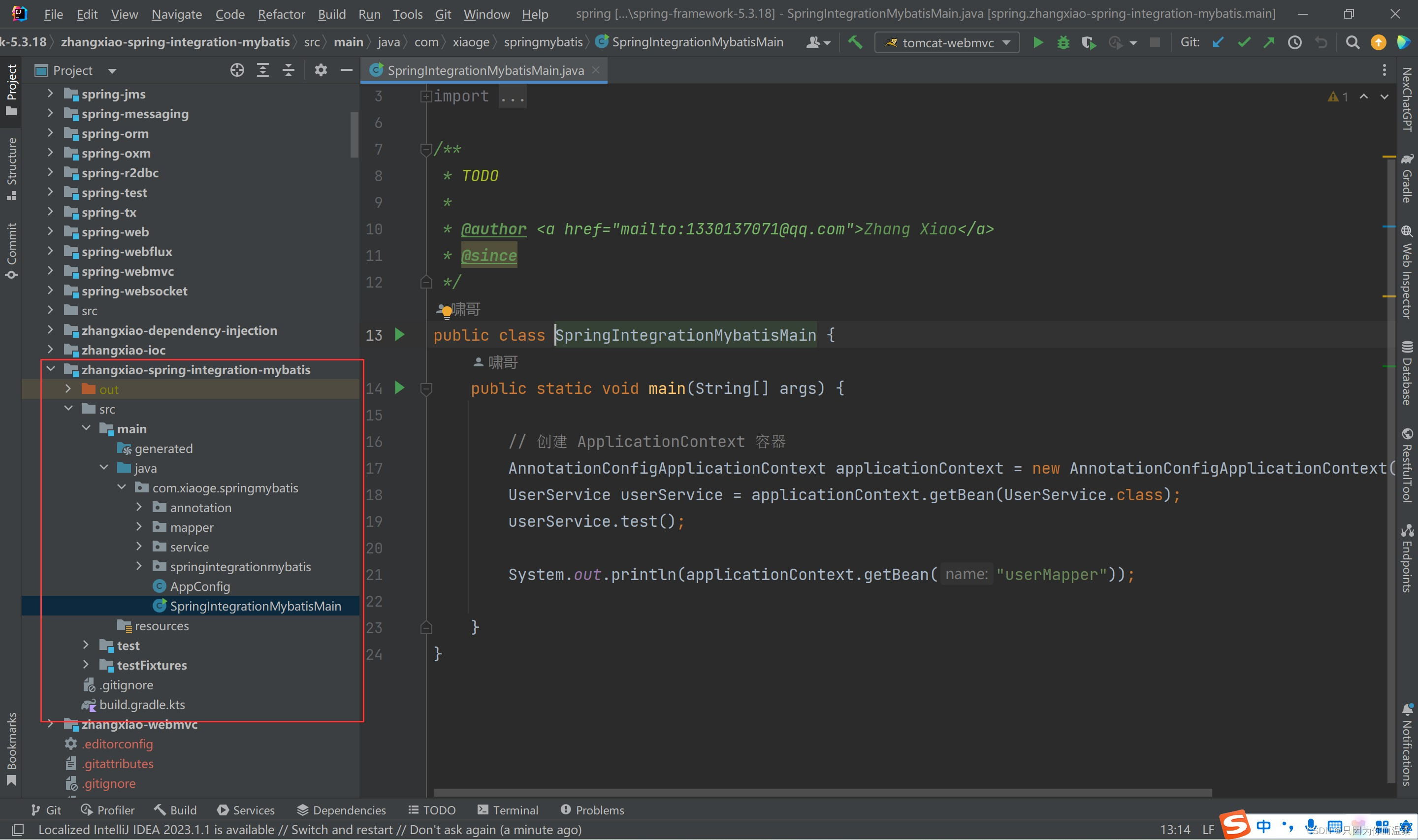Toggle the Gradle tool window
Image resolution: width=1418 pixels, height=840 pixels.
coord(1407,178)
